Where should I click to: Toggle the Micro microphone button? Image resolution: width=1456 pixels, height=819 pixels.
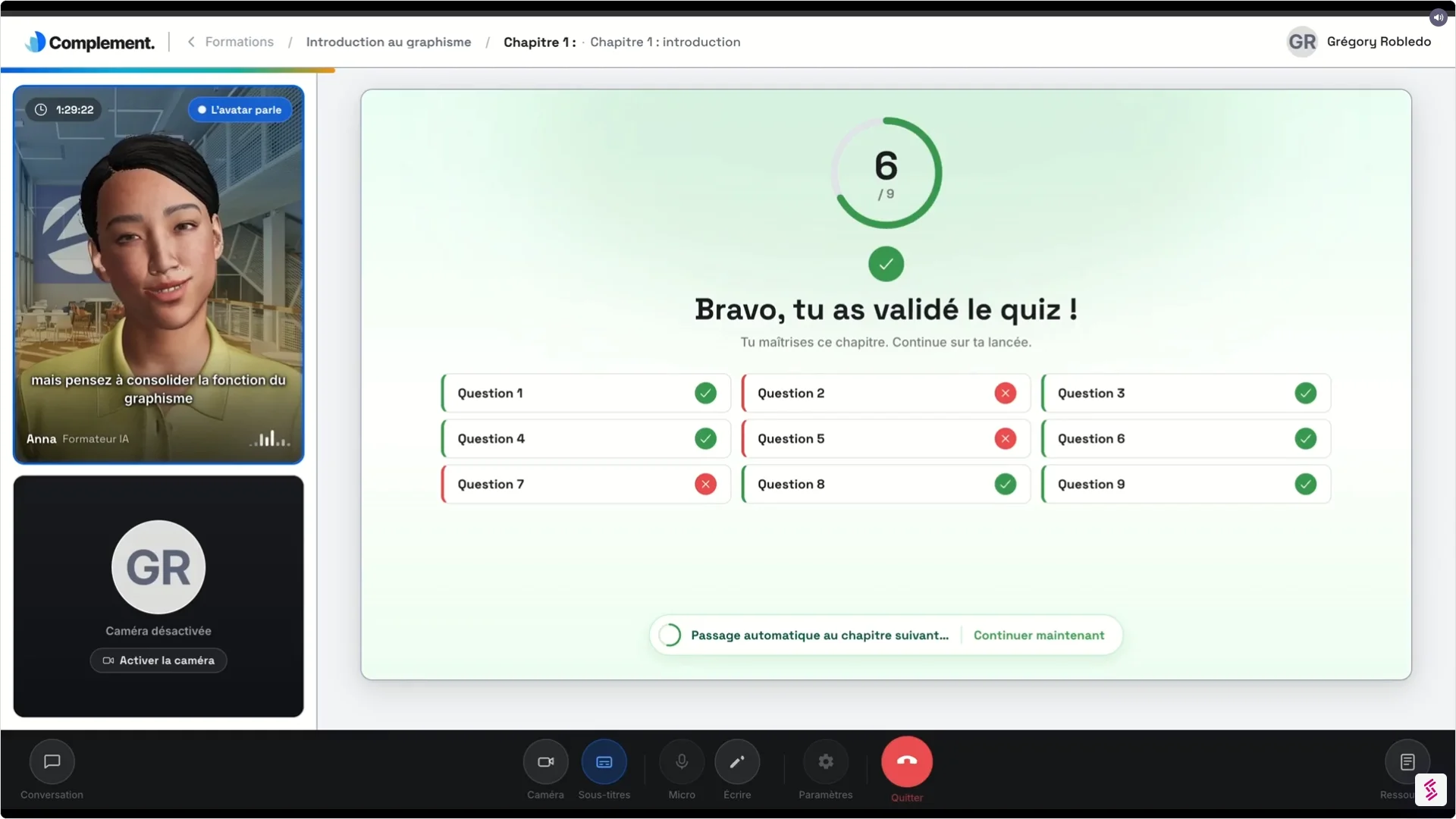(x=682, y=761)
